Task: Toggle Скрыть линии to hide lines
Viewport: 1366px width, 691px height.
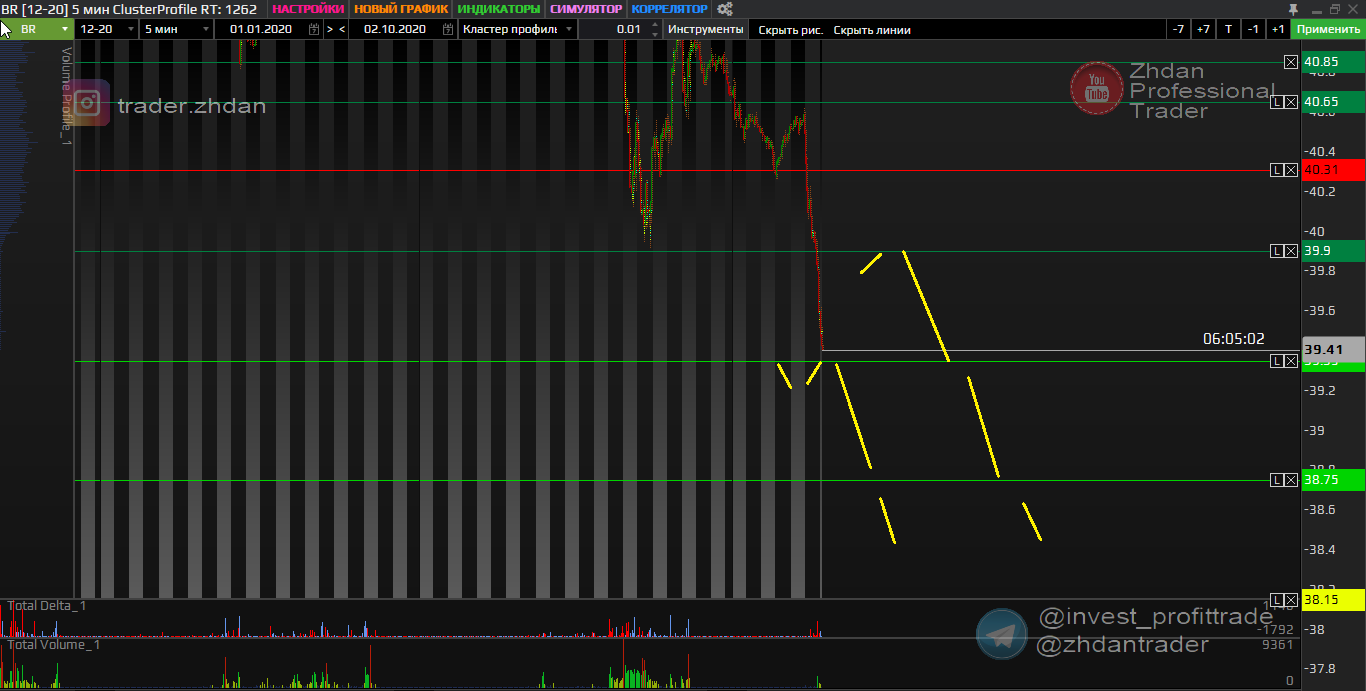Action: [872, 29]
